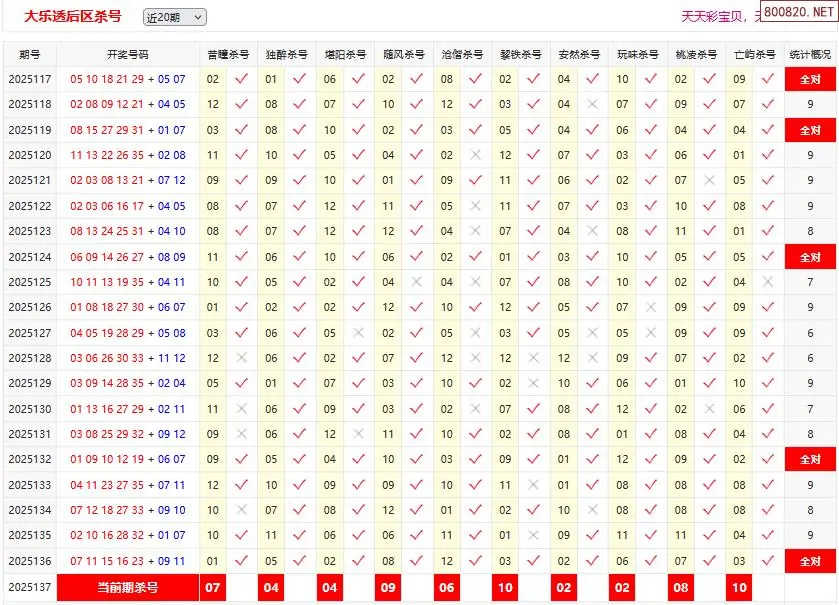Click the red 当前期杀号 label

pos(127,588)
